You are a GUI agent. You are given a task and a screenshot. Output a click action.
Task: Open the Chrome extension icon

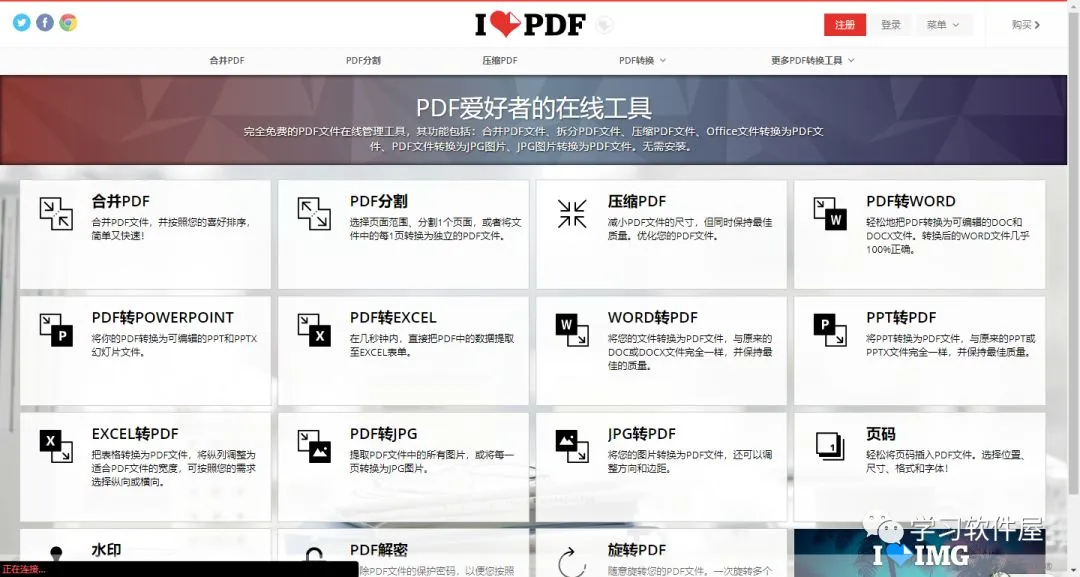[68, 23]
